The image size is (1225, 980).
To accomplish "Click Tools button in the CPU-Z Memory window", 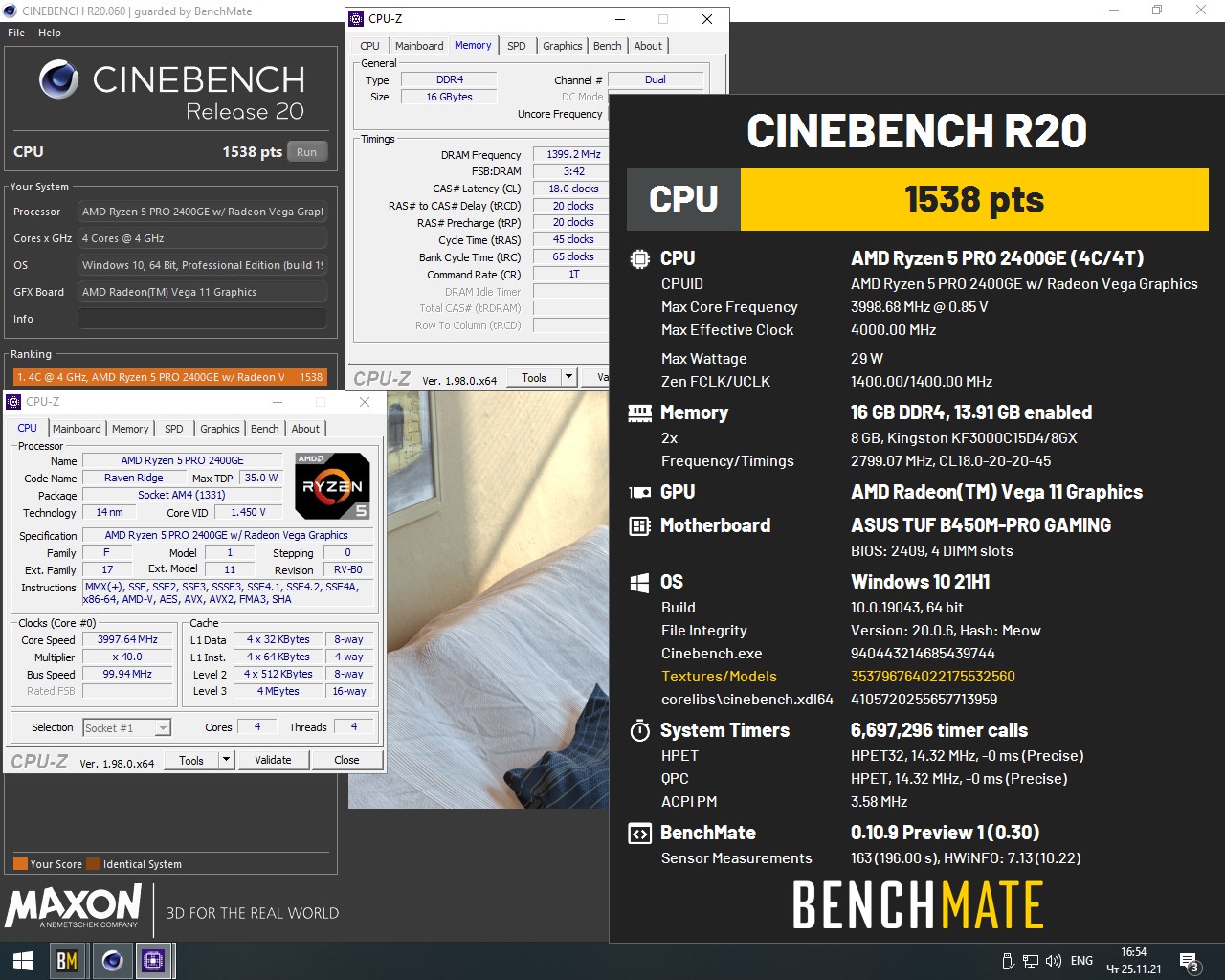I will coord(534,378).
